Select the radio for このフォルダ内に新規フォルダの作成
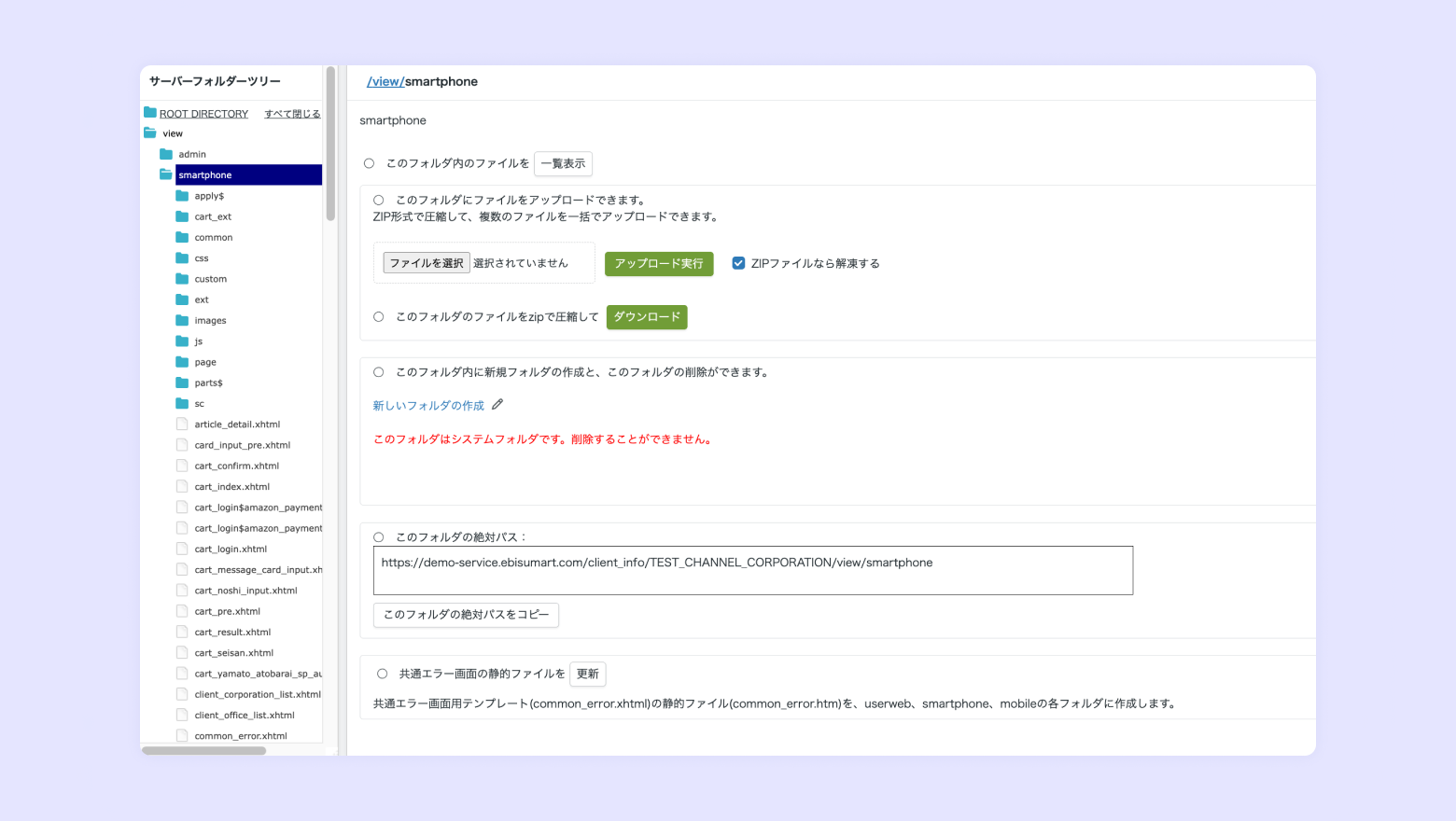This screenshot has width=1456, height=821. 379,372
